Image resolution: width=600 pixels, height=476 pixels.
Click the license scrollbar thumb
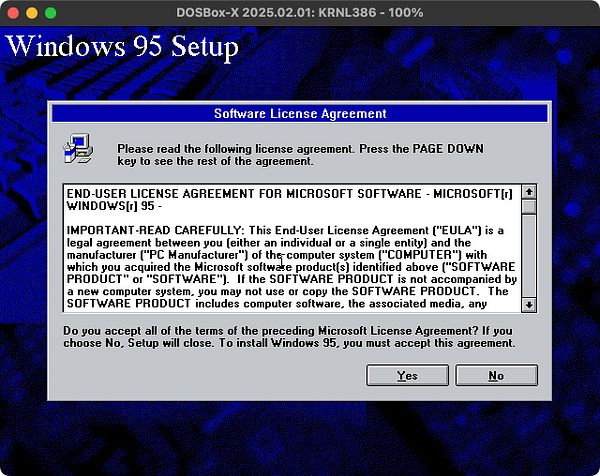pyautogui.click(x=529, y=207)
